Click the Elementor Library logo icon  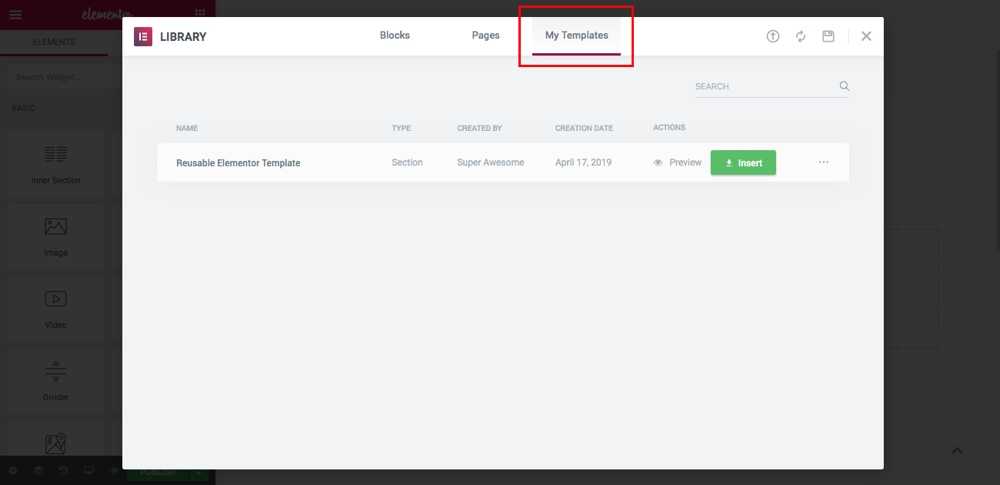click(143, 36)
